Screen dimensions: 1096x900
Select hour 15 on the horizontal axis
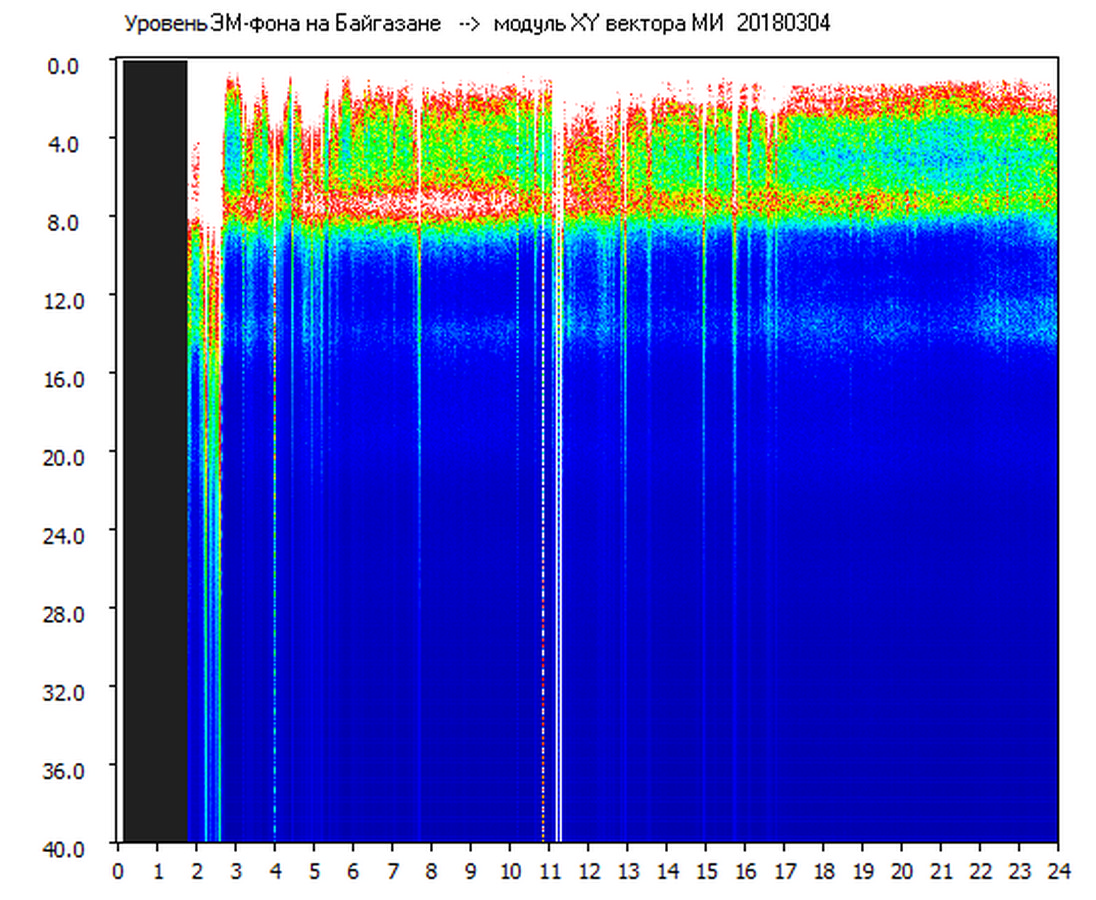click(705, 871)
